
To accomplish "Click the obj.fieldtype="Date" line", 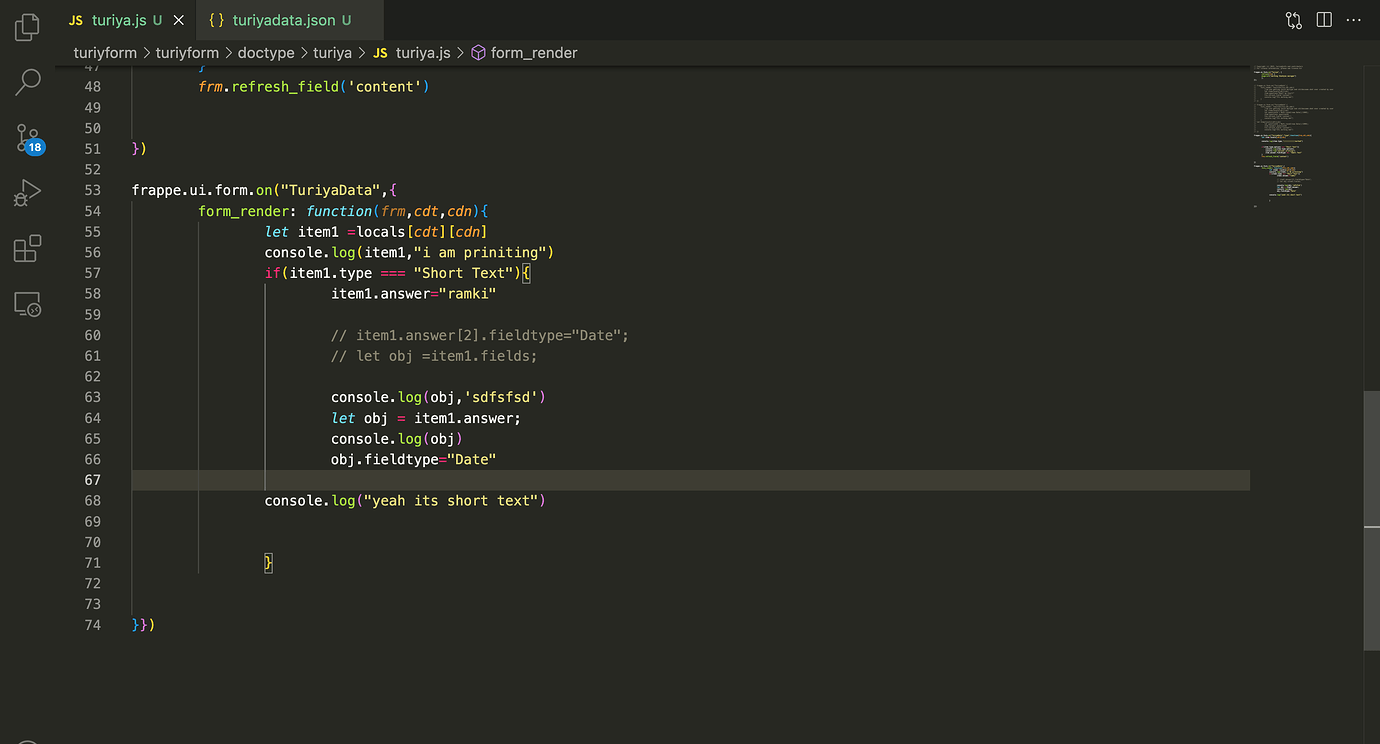I will pyautogui.click(x=414, y=459).
